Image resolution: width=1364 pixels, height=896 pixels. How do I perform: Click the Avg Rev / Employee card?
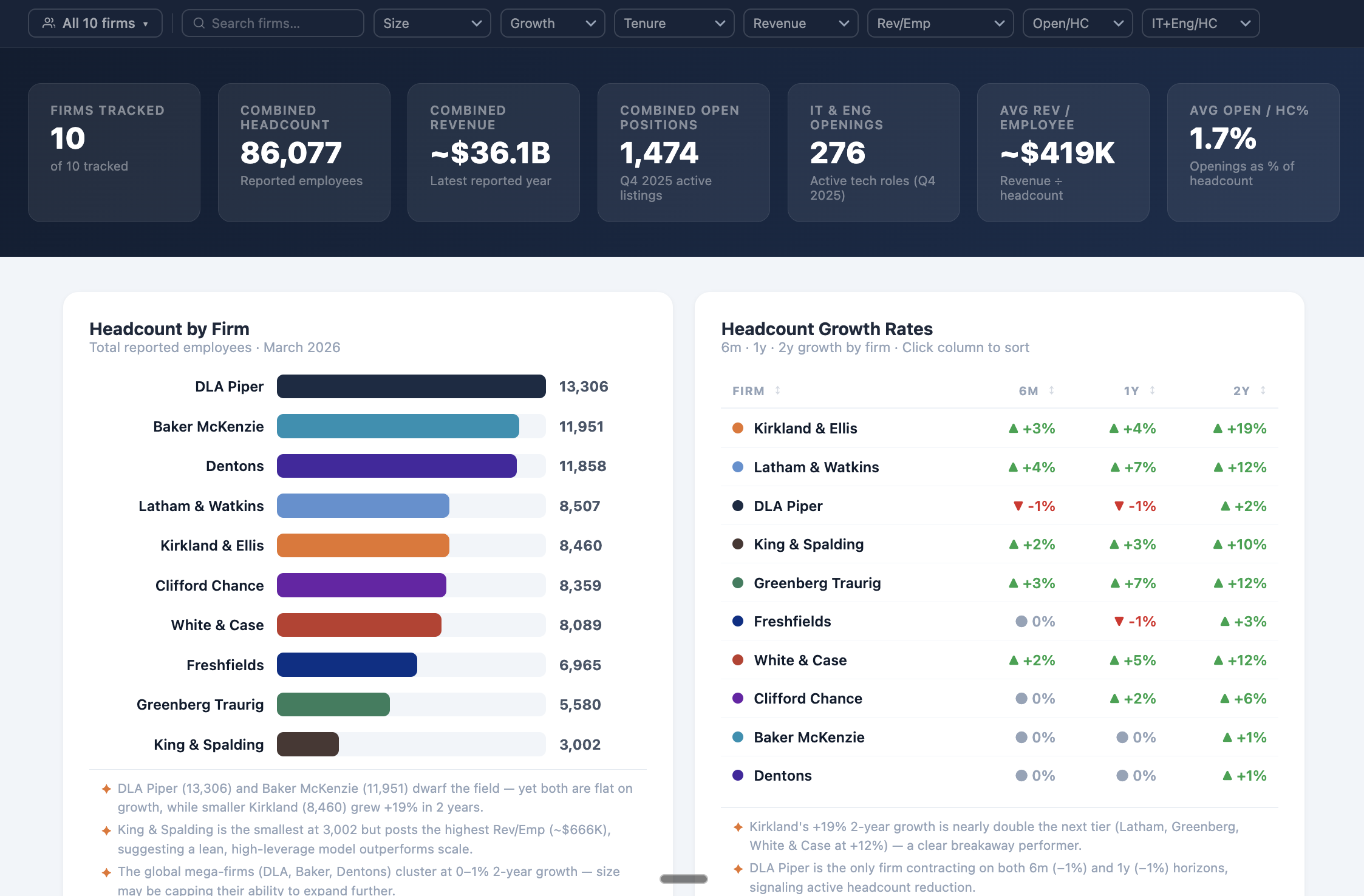point(1063,152)
